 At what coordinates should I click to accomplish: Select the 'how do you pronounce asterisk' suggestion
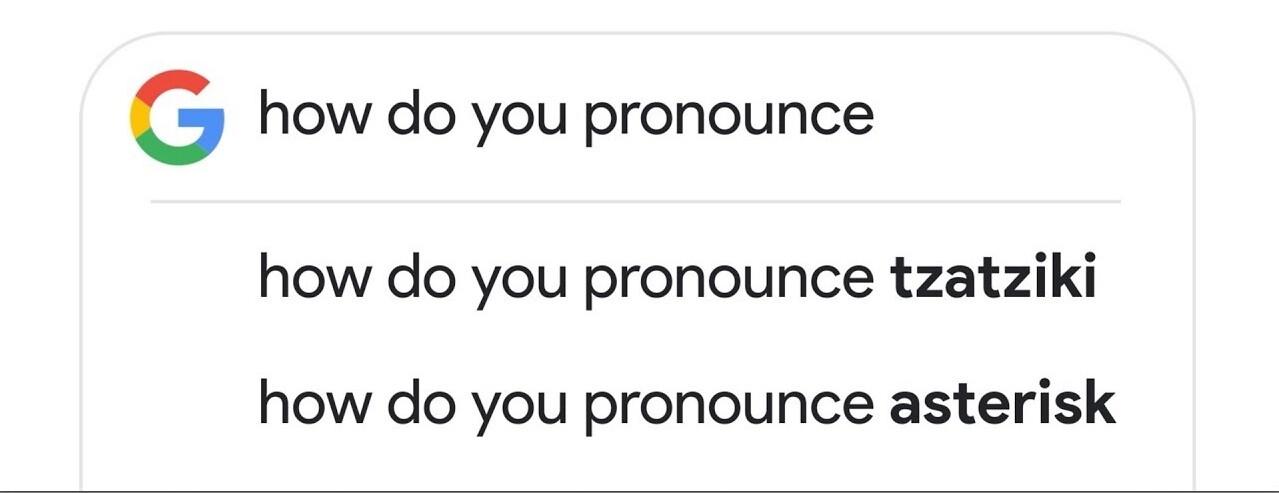687,404
